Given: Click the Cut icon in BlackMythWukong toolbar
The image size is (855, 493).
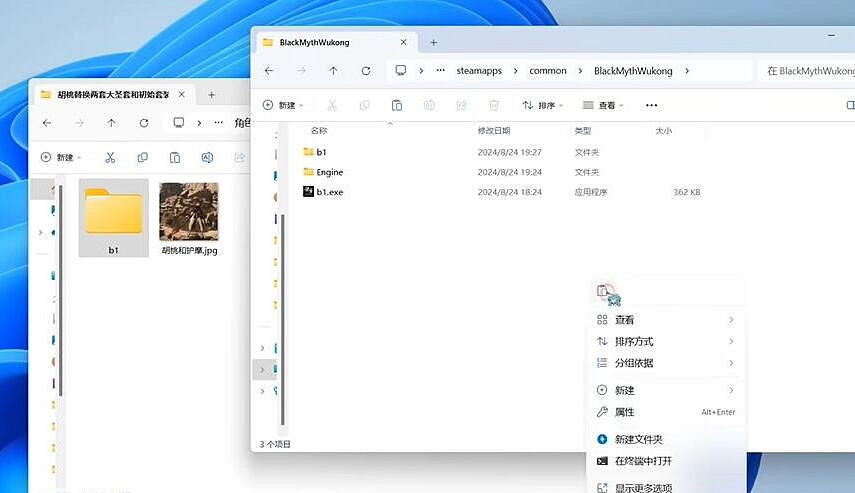Looking at the screenshot, I should 332,105.
